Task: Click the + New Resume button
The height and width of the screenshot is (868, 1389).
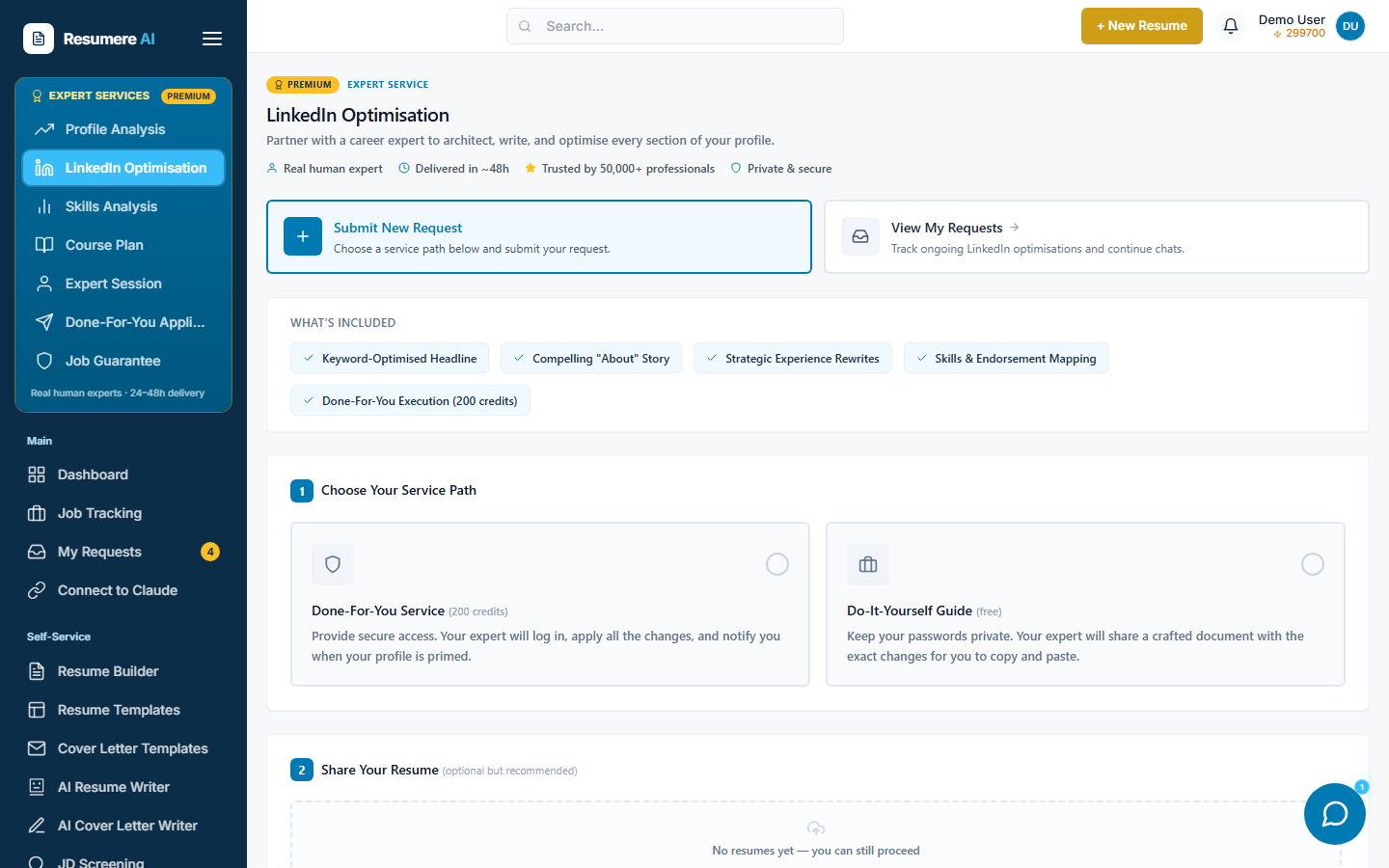Action: 1142,26
